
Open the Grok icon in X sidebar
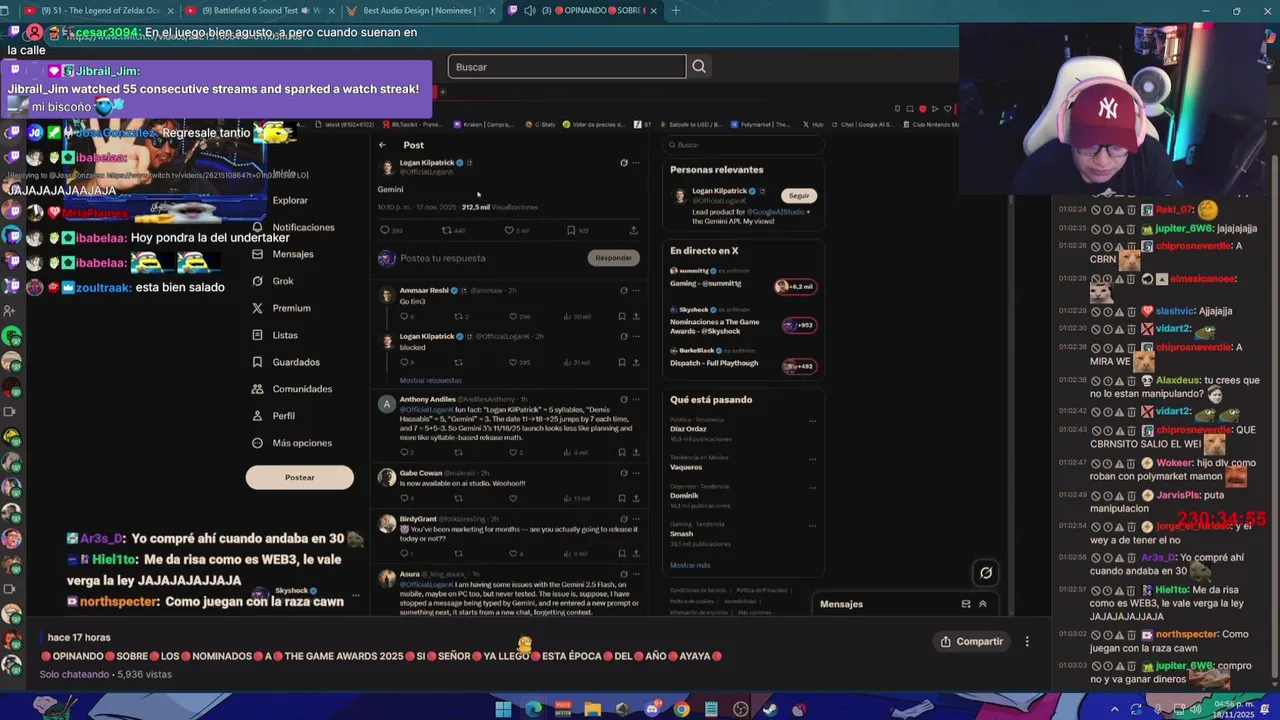pos(257,281)
